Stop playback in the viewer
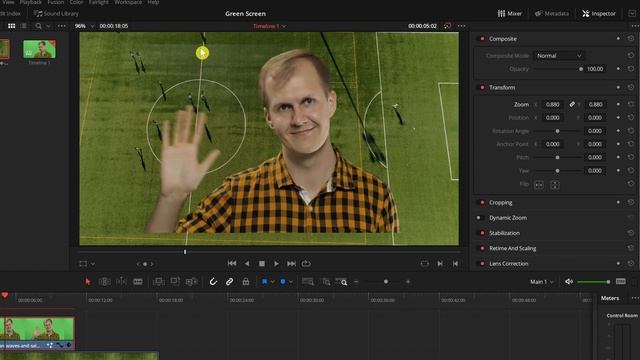 click(x=262, y=264)
